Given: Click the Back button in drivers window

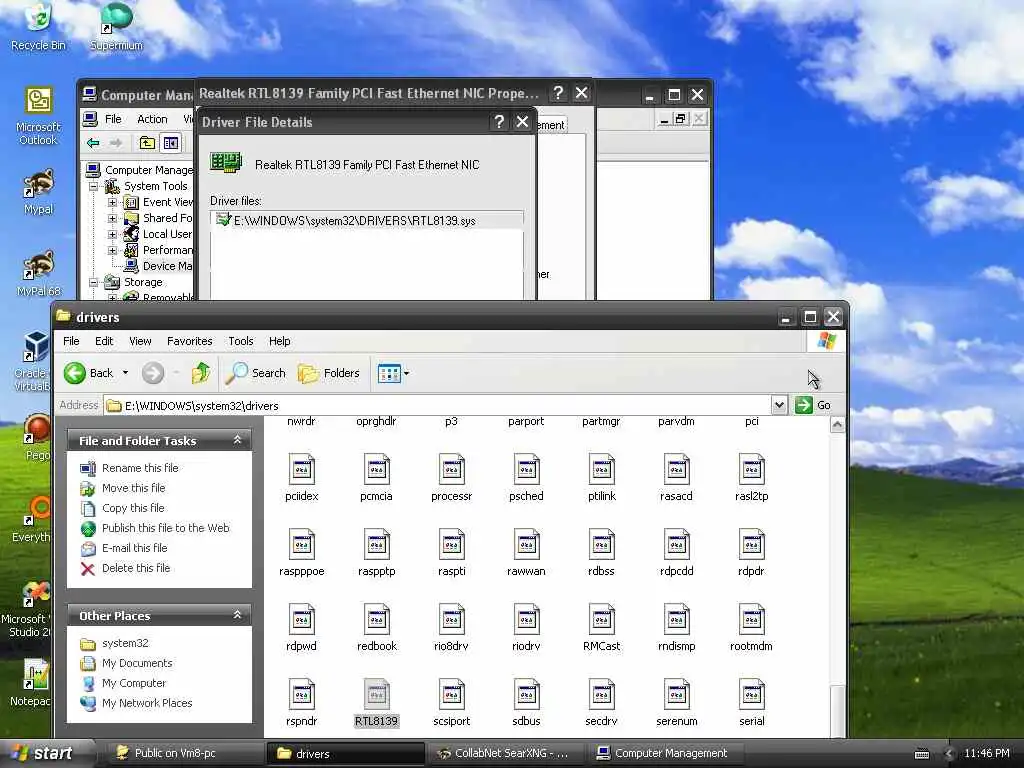Looking at the screenshot, I should coord(89,373).
